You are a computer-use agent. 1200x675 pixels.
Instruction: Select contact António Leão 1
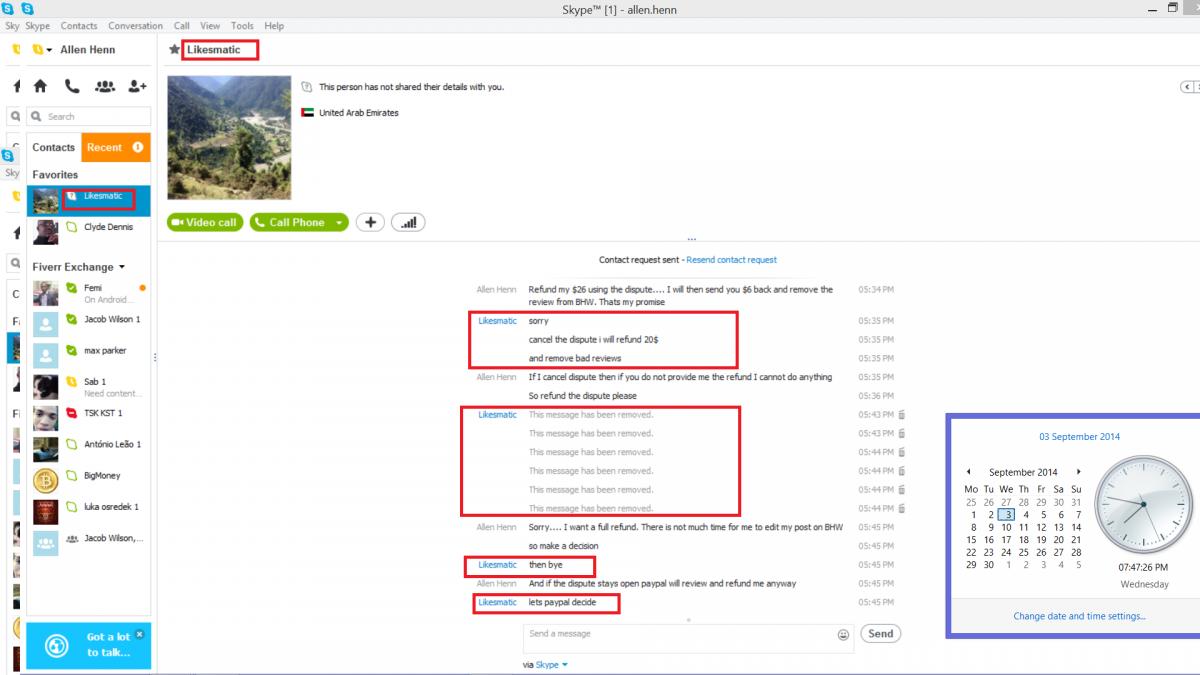[88, 449]
